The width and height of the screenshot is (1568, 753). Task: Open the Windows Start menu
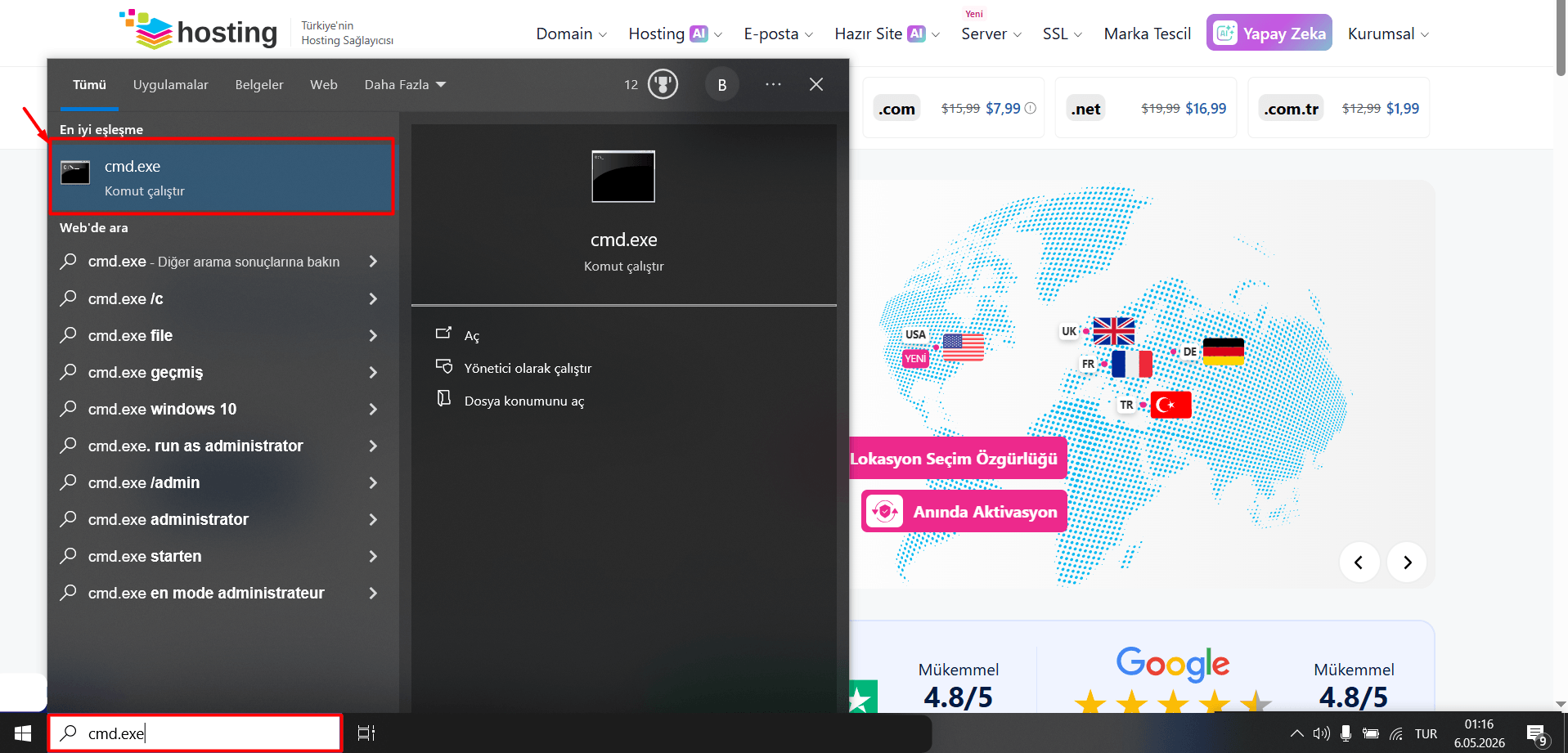point(23,733)
